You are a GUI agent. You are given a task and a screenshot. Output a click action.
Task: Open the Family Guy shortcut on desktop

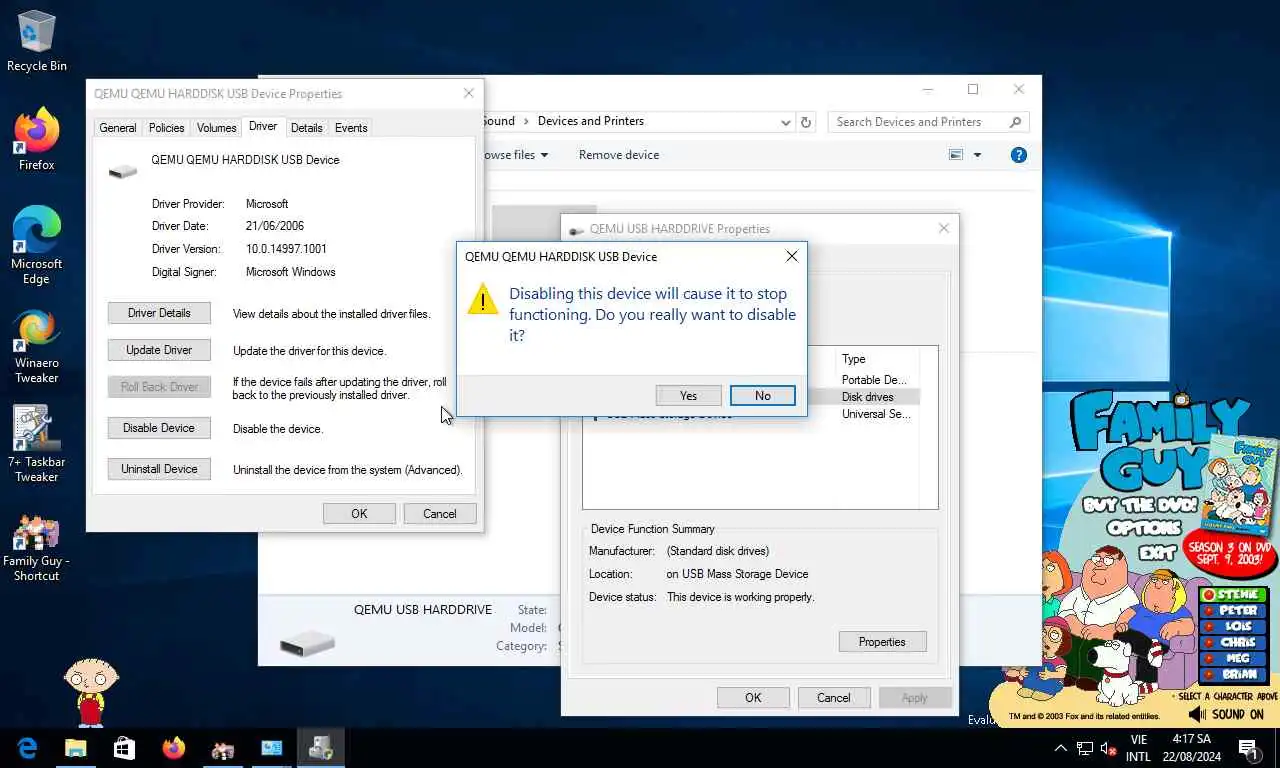37,548
